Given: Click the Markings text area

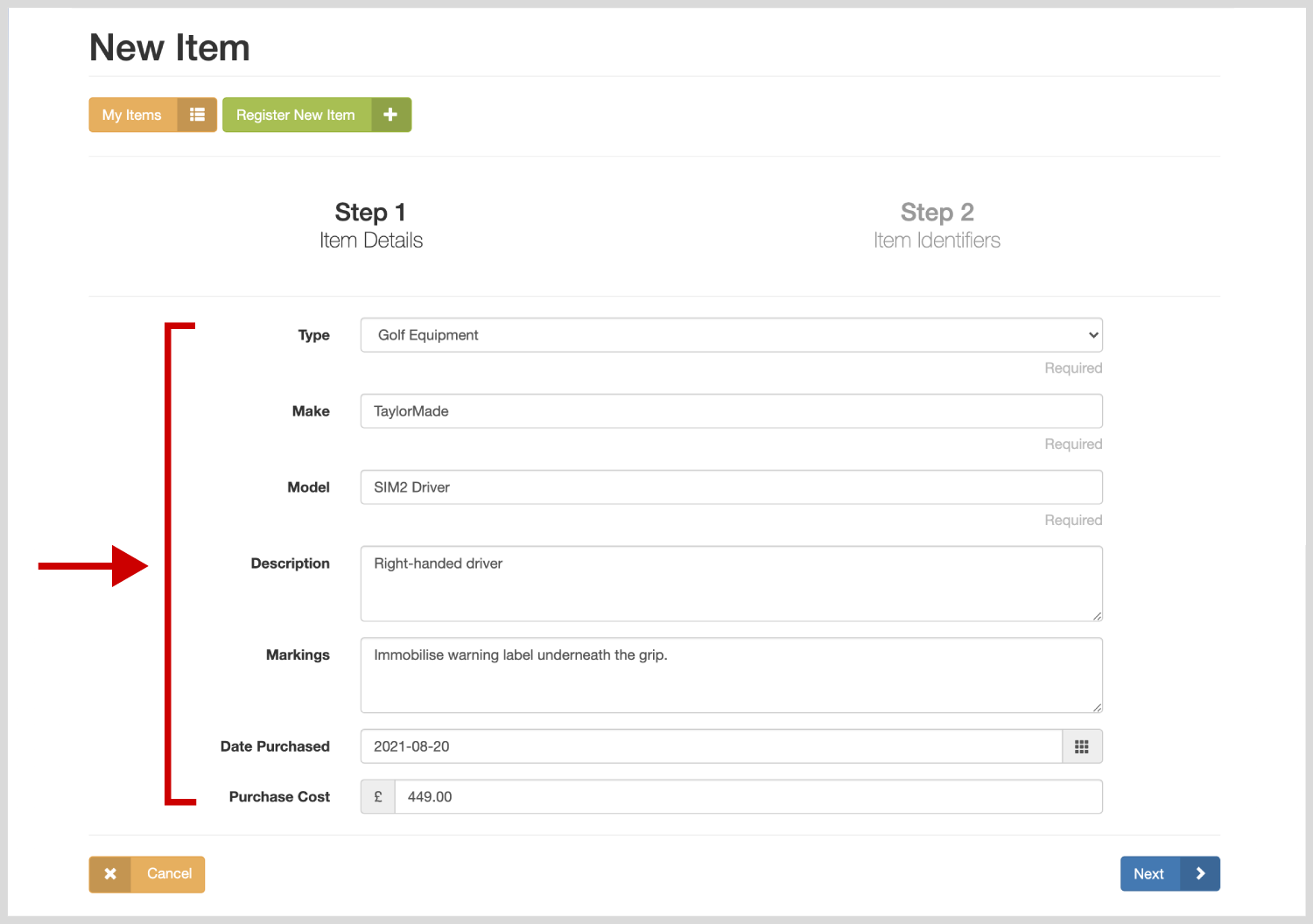Looking at the screenshot, I should pyautogui.click(x=731, y=675).
